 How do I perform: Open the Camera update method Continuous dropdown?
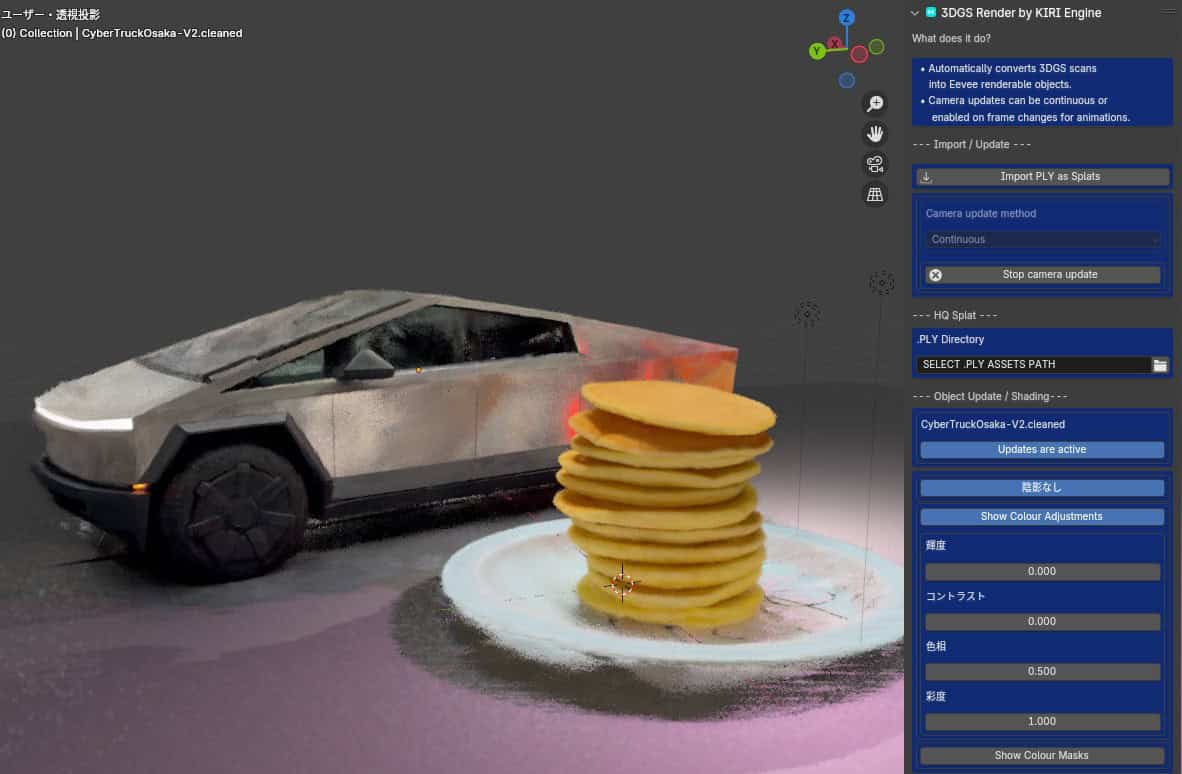click(1043, 240)
